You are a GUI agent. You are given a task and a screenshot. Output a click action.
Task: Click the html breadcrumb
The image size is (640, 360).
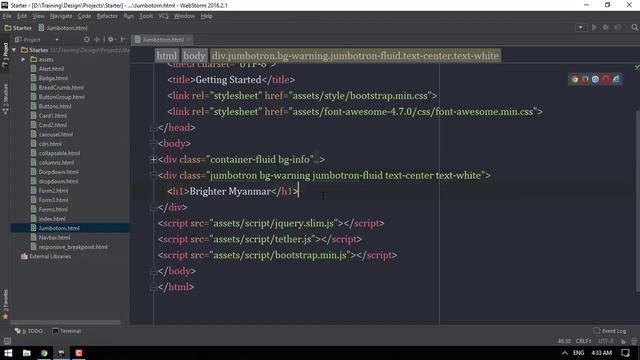tap(167, 56)
